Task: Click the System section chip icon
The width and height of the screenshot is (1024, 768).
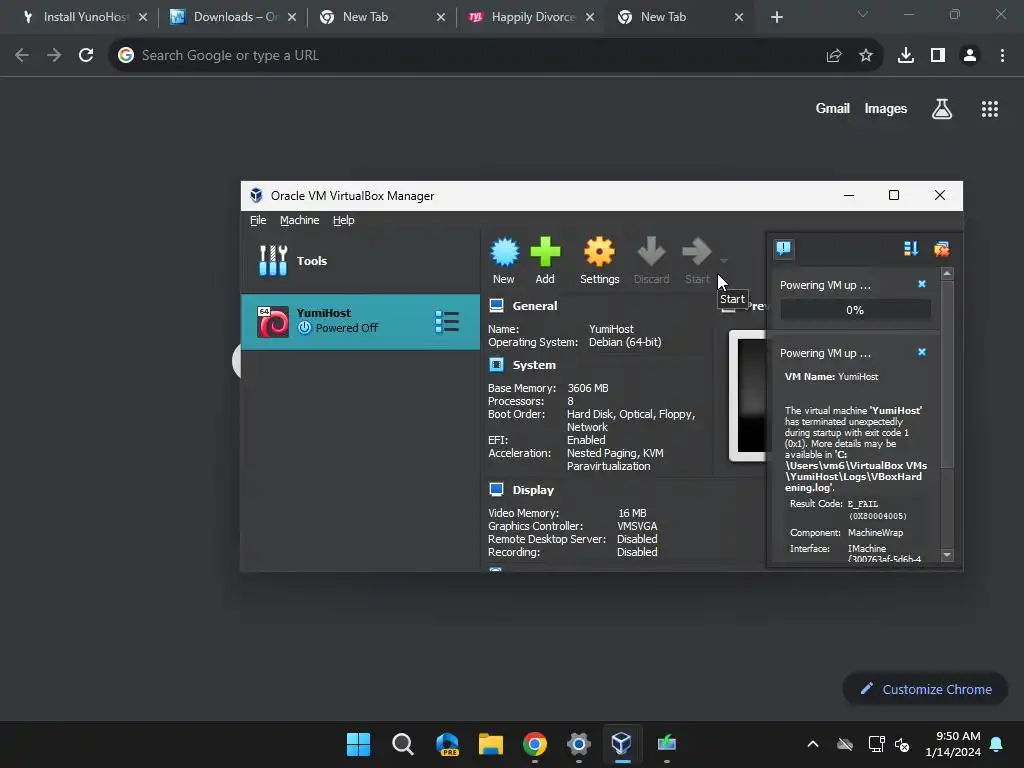Action: click(x=496, y=364)
